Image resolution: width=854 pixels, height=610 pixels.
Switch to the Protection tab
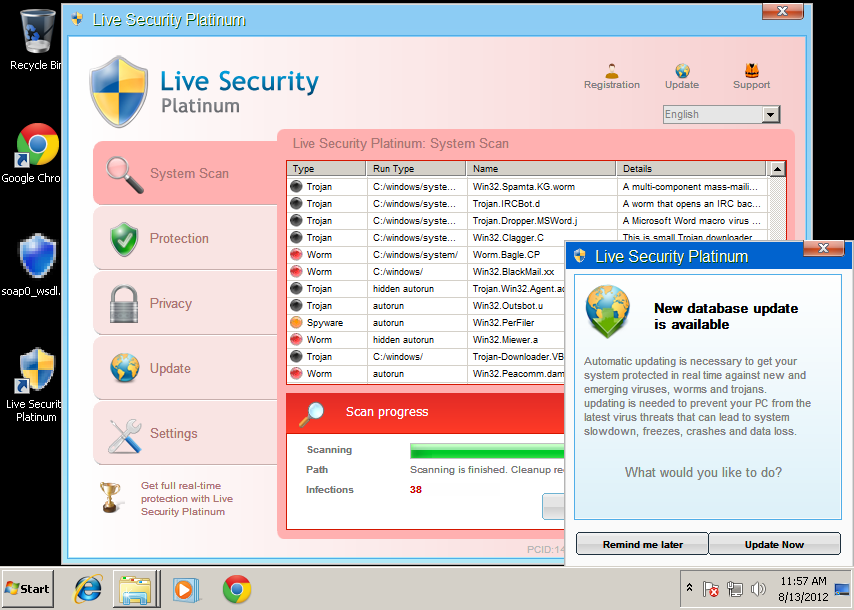[185, 239]
